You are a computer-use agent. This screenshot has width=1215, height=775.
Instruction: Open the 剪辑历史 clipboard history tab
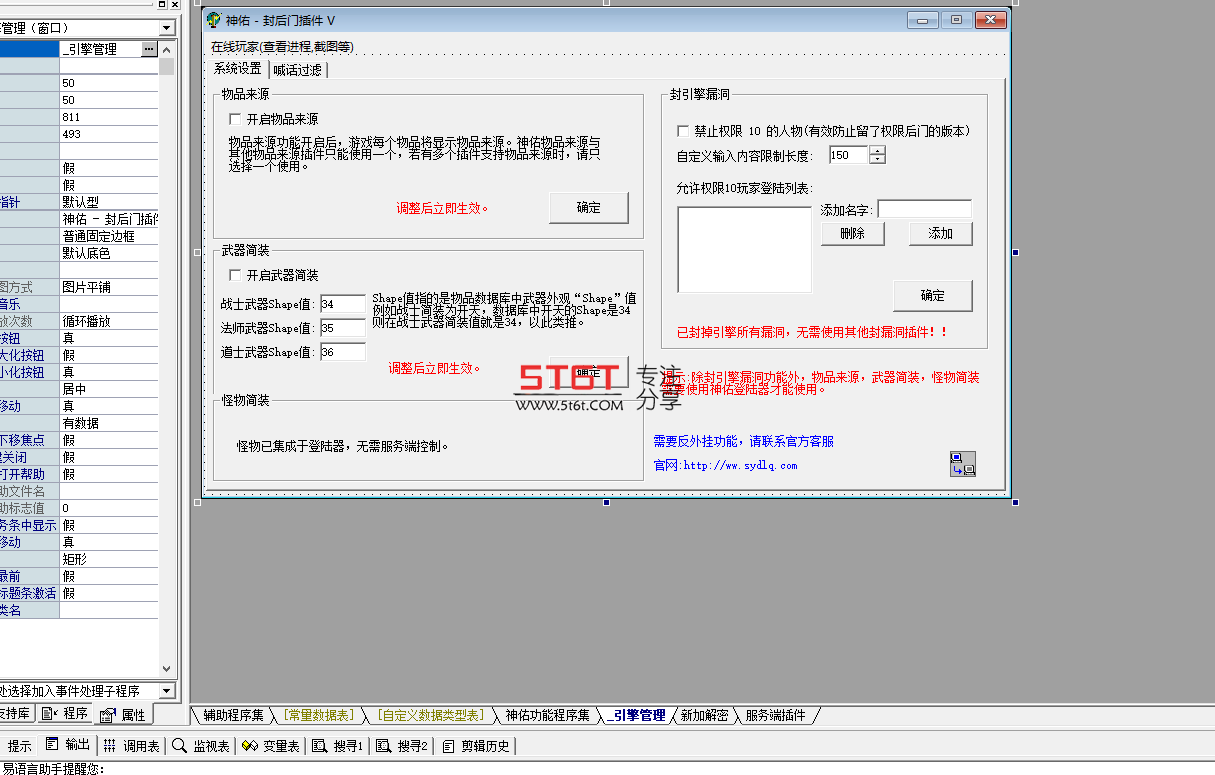[x=476, y=745]
